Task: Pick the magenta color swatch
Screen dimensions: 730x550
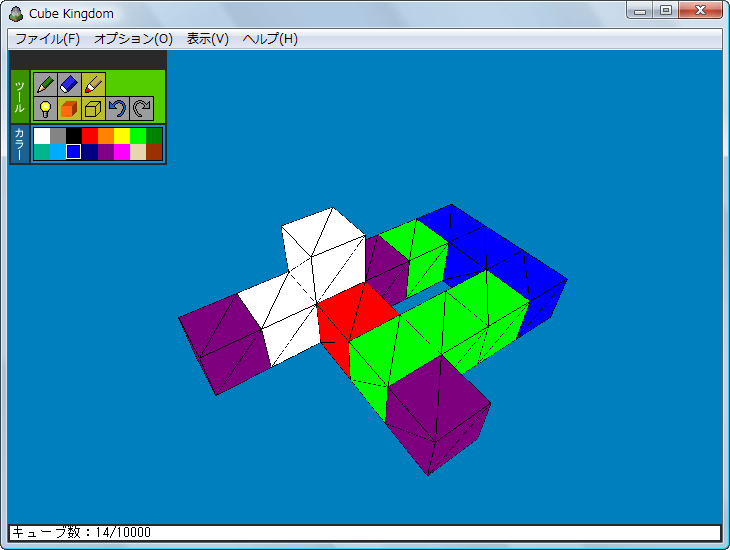Action: click(x=122, y=152)
